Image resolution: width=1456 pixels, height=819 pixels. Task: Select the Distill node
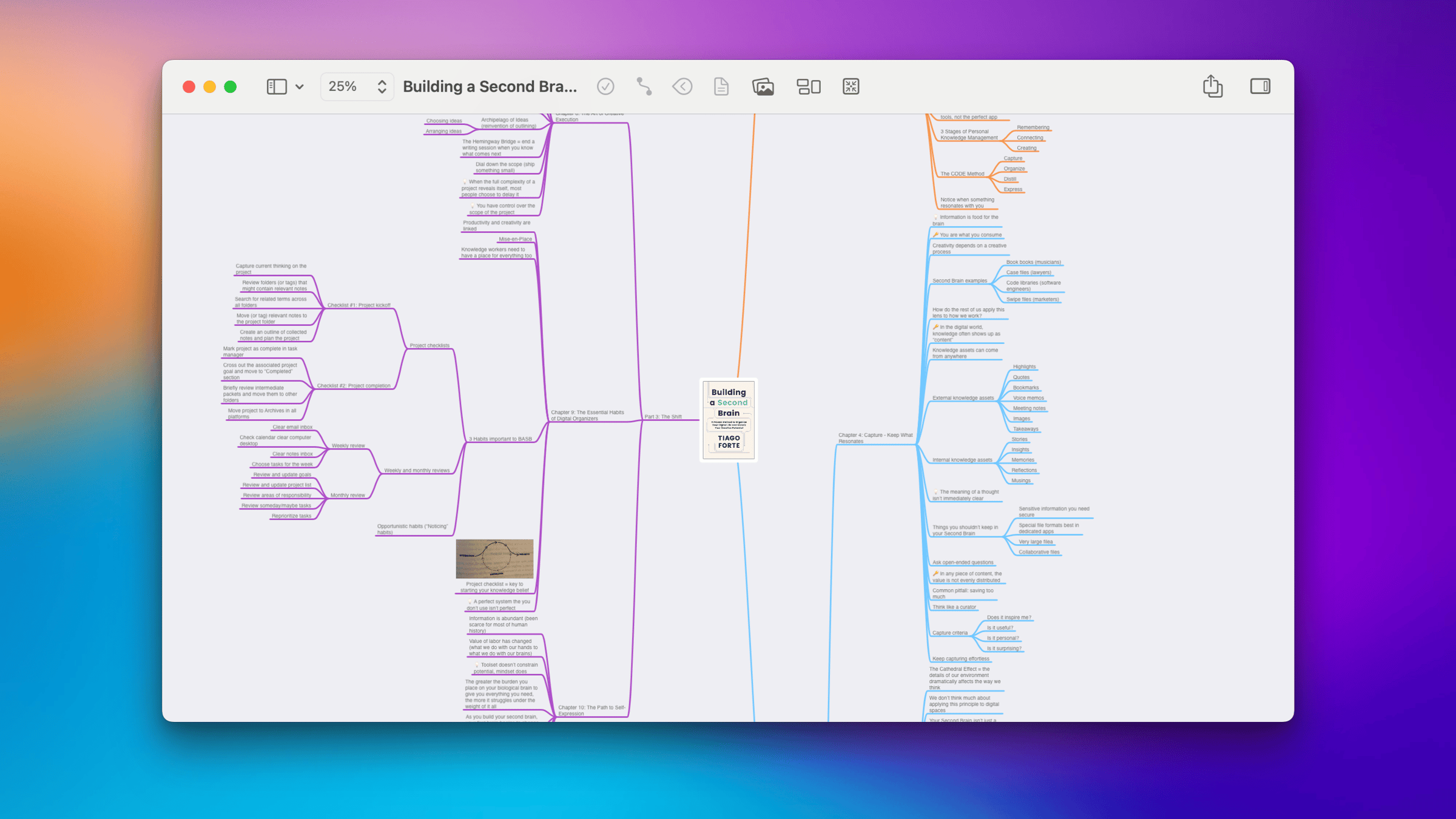[1010, 179]
